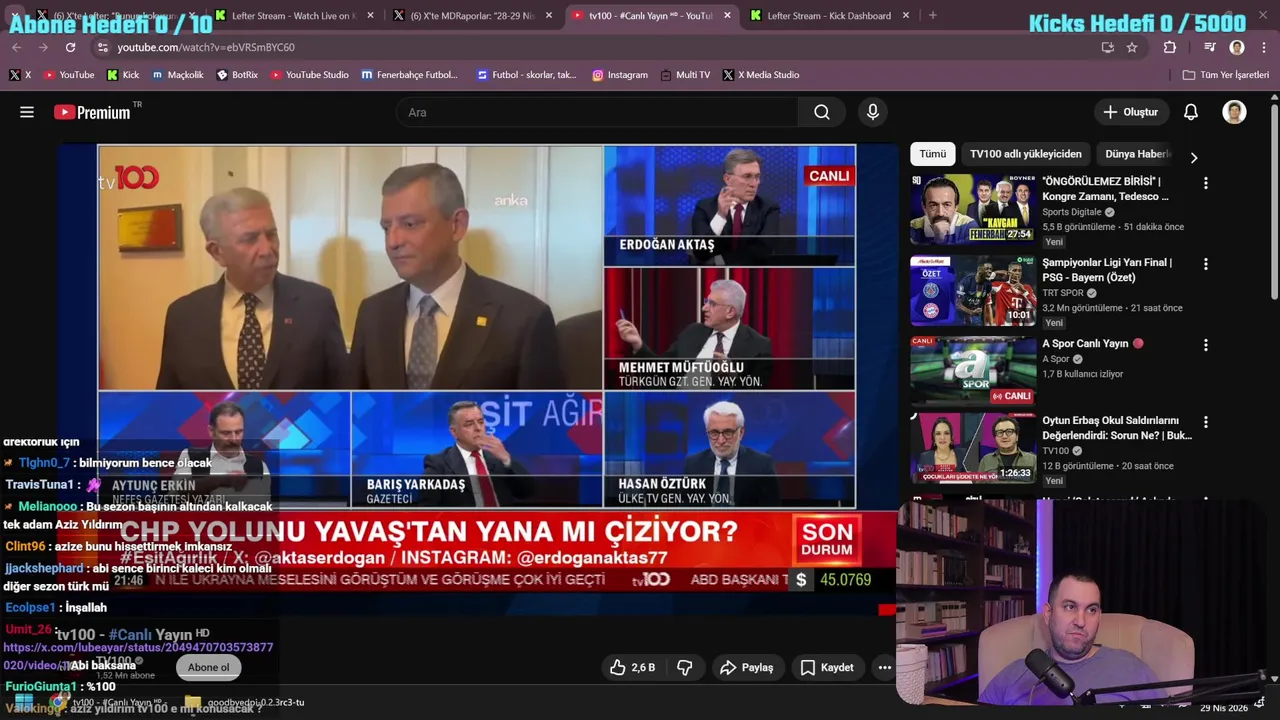Screen dimensions: 1280x720
Task: Open options for Şampiyonlar Ligi Yarı Final video
Action: [1205, 264]
